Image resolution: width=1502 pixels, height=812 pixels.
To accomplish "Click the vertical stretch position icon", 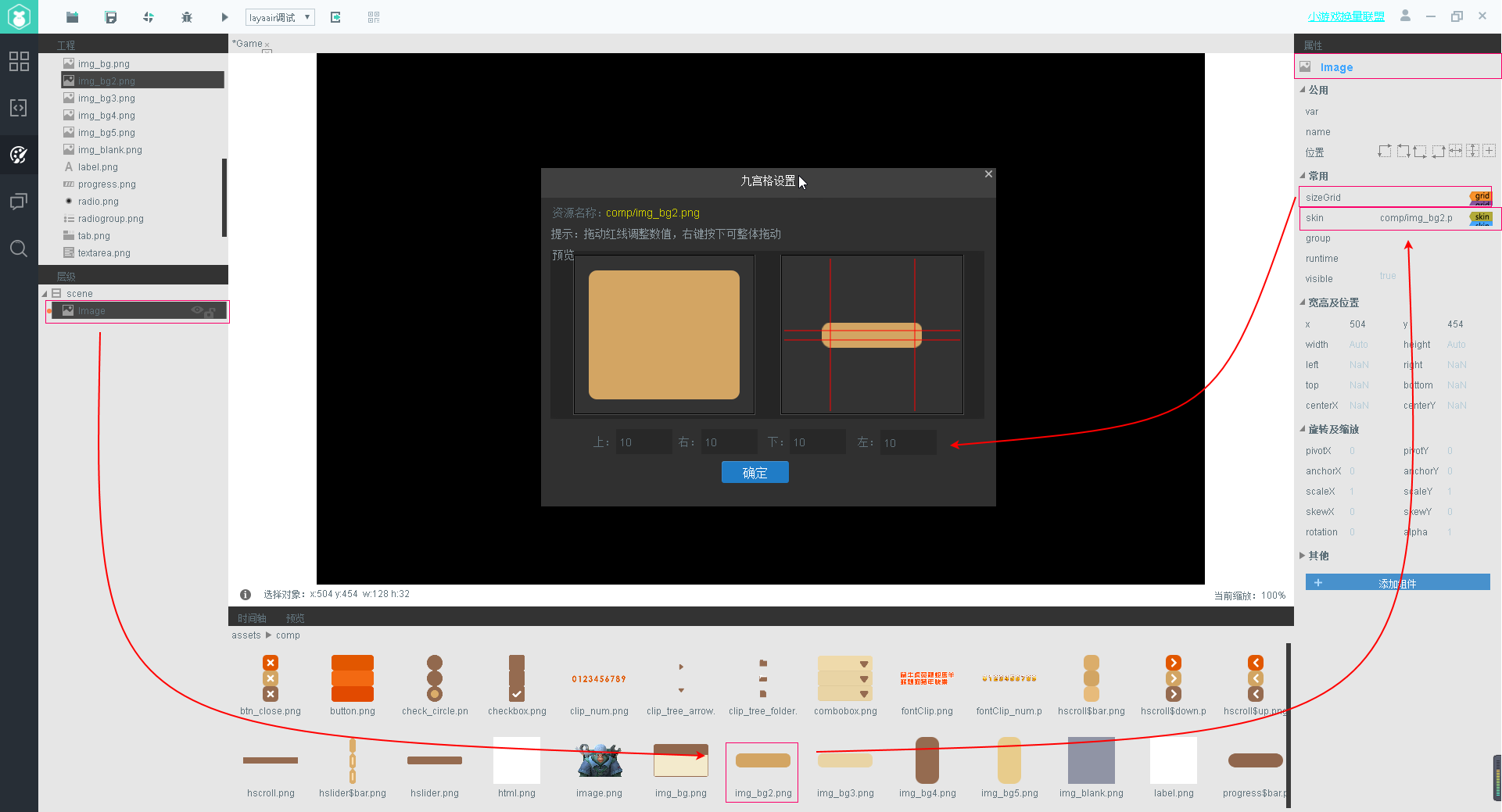I will point(1472,151).
